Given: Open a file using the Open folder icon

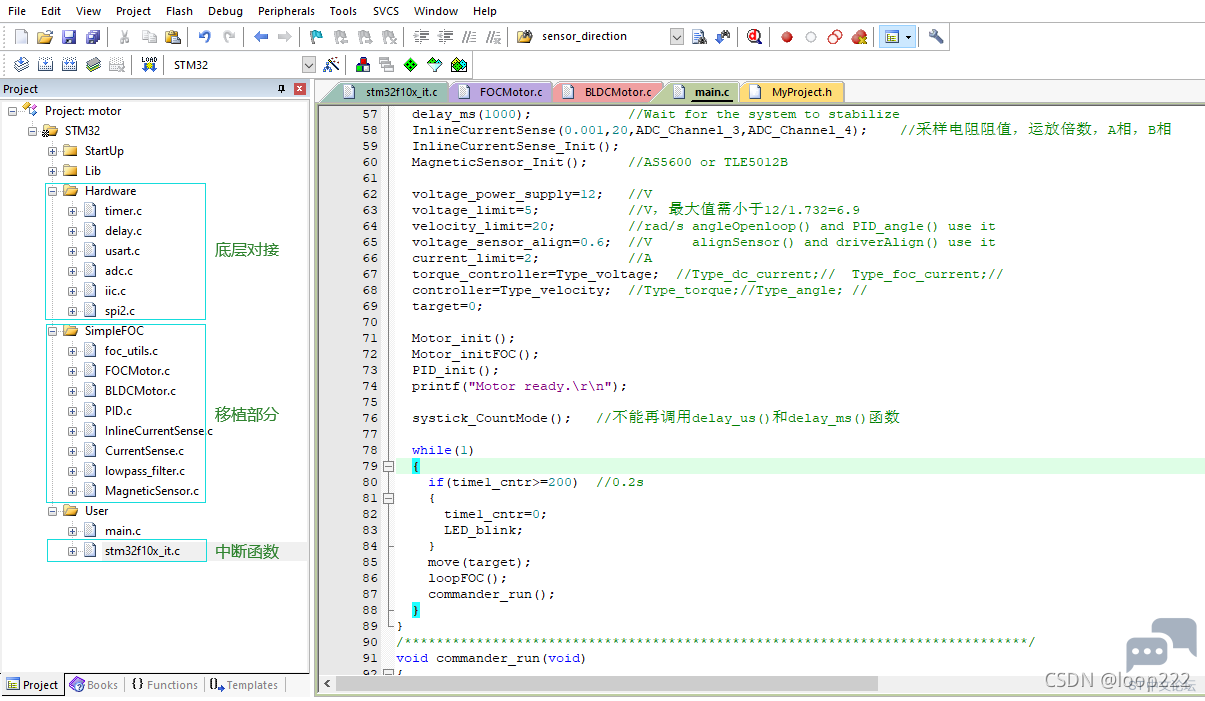Looking at the screenshot, I should (45, 37).
